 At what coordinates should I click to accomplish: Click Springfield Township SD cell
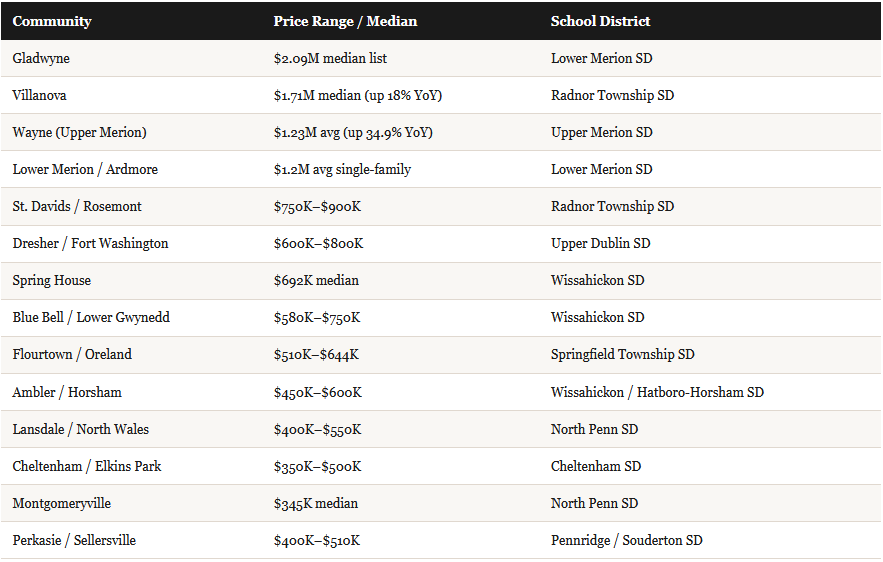tap(622, 354)
